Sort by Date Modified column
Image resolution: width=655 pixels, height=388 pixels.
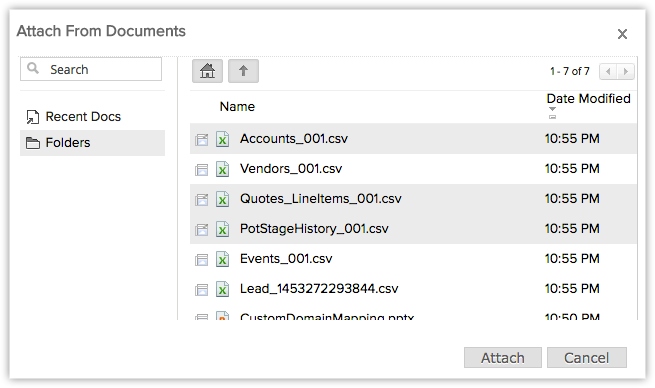click(588, 99)
